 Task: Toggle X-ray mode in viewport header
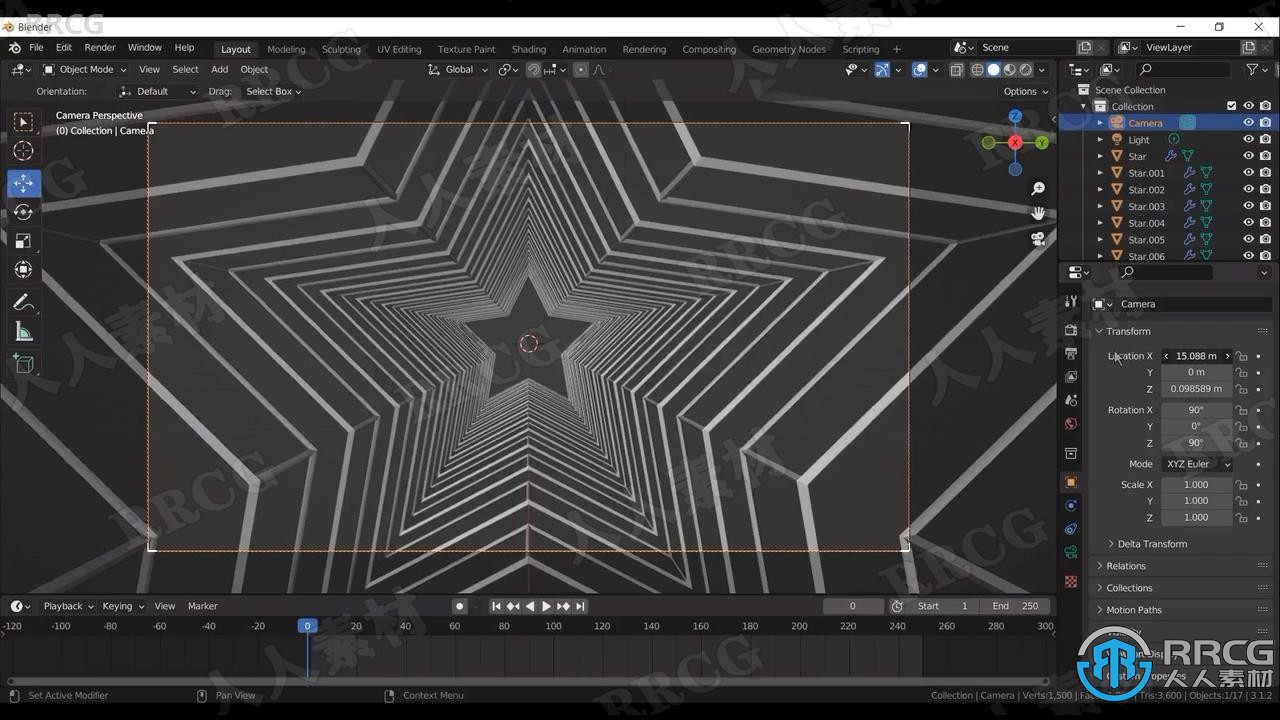[x=956, y=70]
